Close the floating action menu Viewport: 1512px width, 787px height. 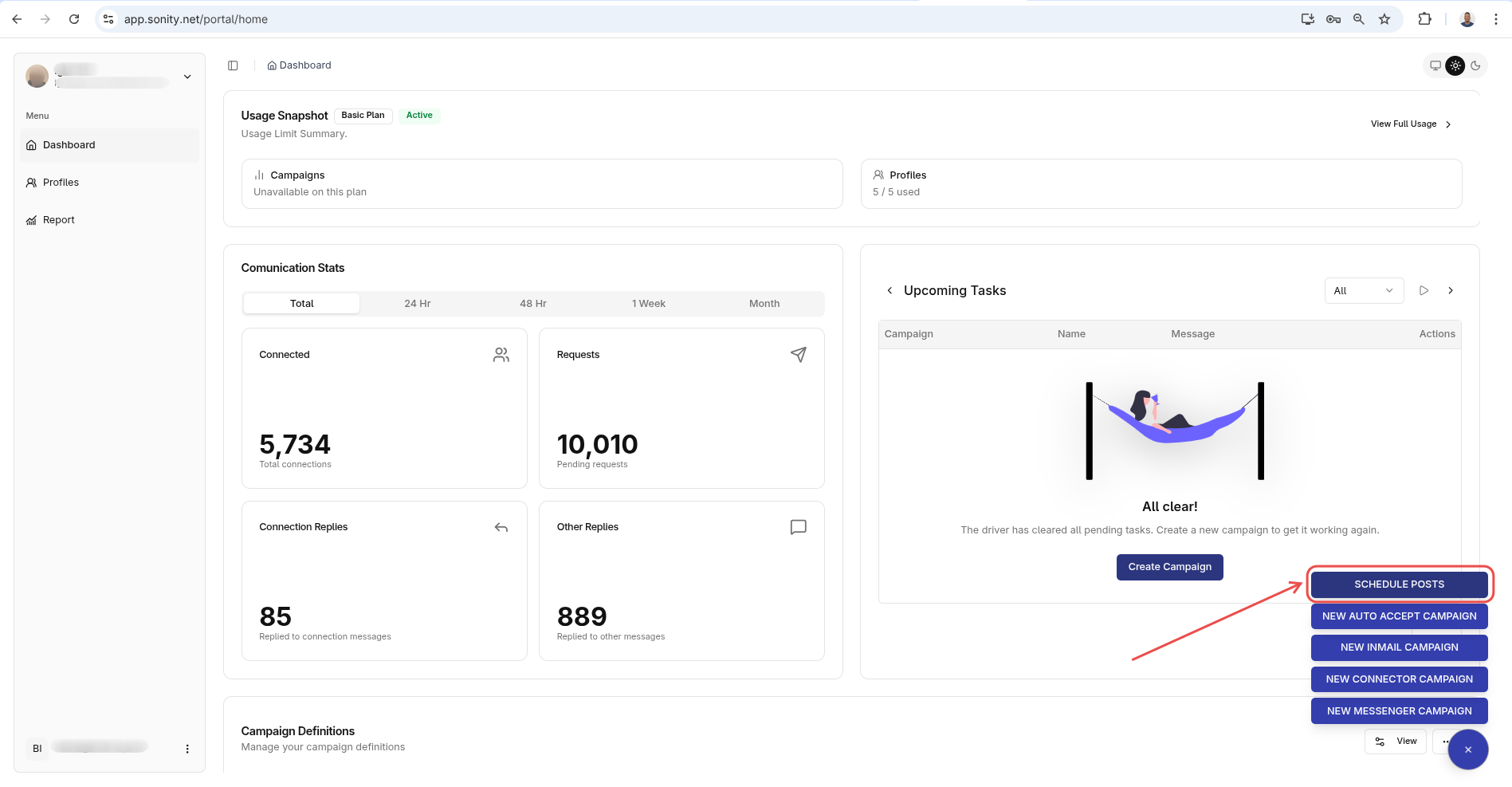pyautogui.click(x=1468, y=750)
